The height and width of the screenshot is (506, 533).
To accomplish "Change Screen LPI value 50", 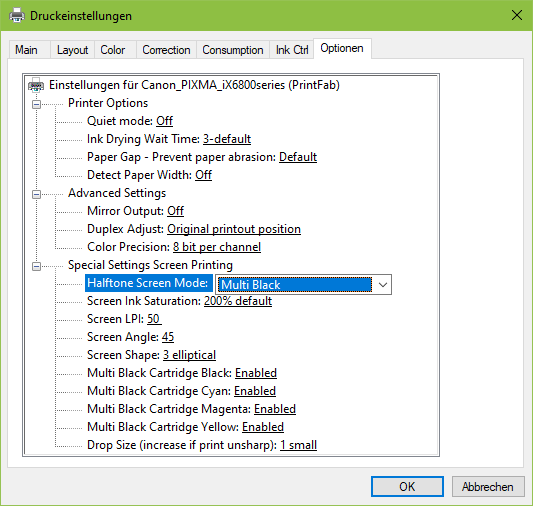I will pyautogui.click(x=154, y=319).
